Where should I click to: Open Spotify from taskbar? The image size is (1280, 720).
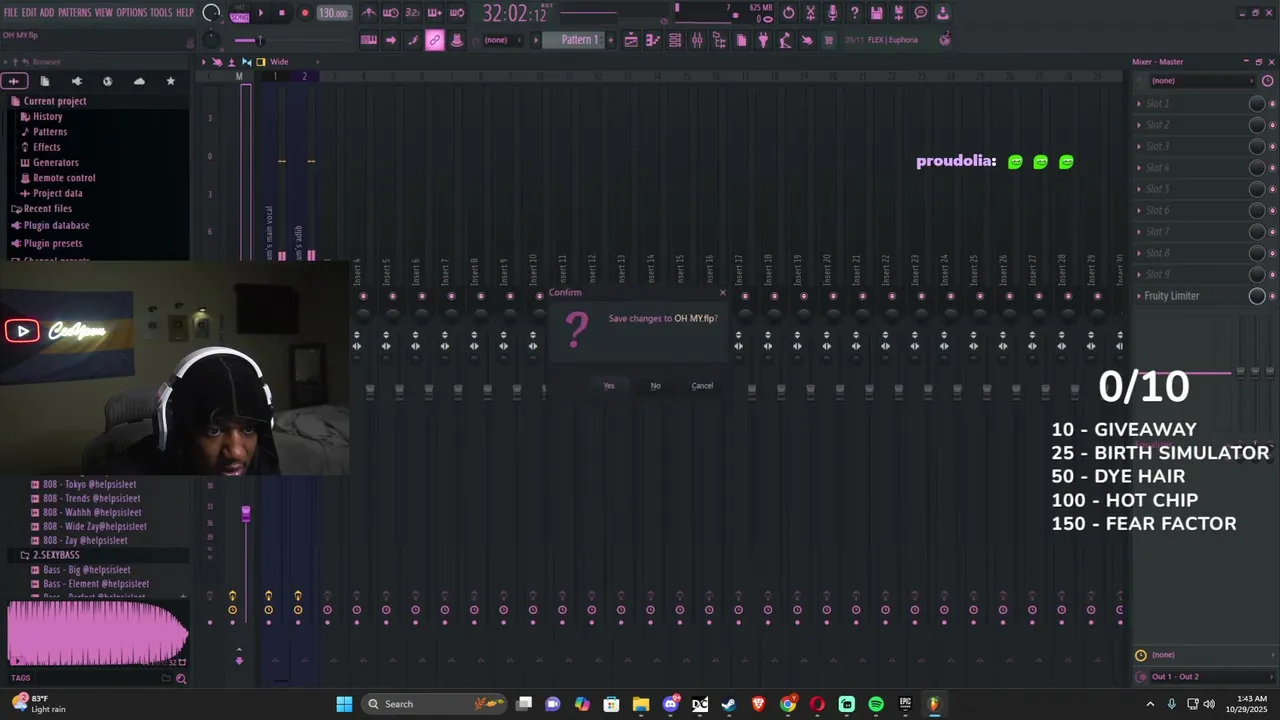[x=876, y=704]
